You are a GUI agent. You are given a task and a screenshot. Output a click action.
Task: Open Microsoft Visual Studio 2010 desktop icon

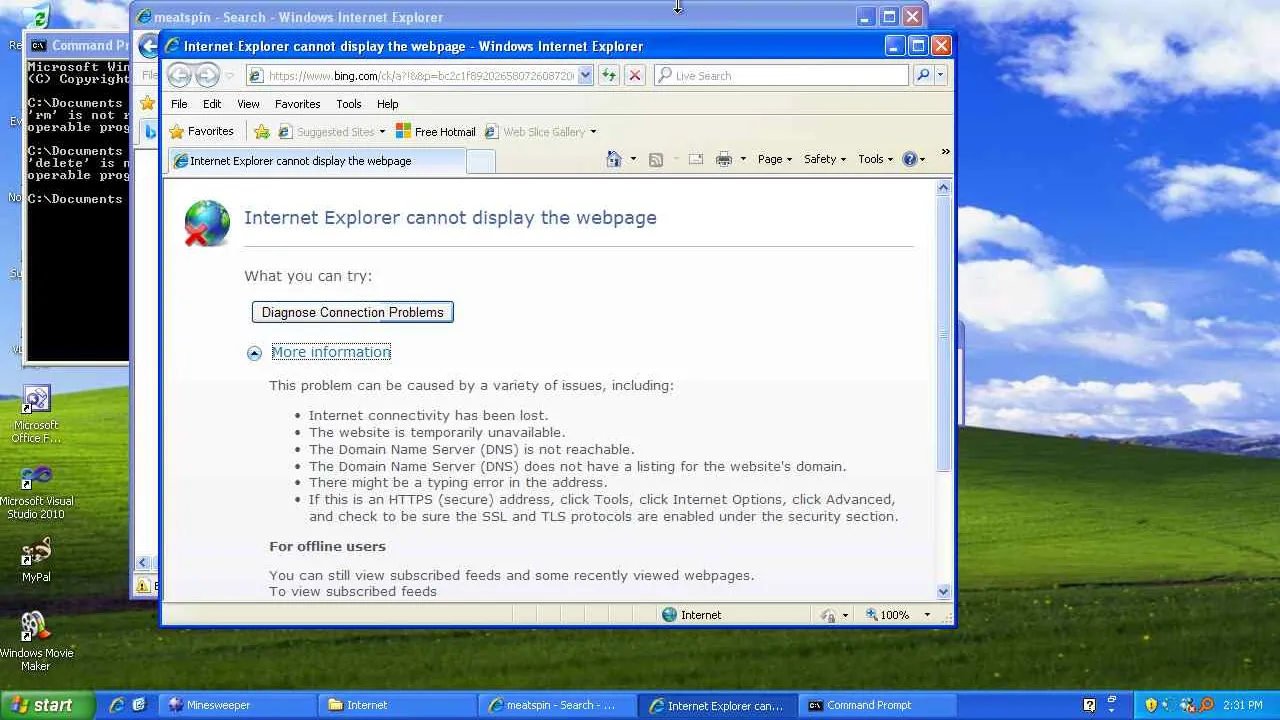point(36,492)
